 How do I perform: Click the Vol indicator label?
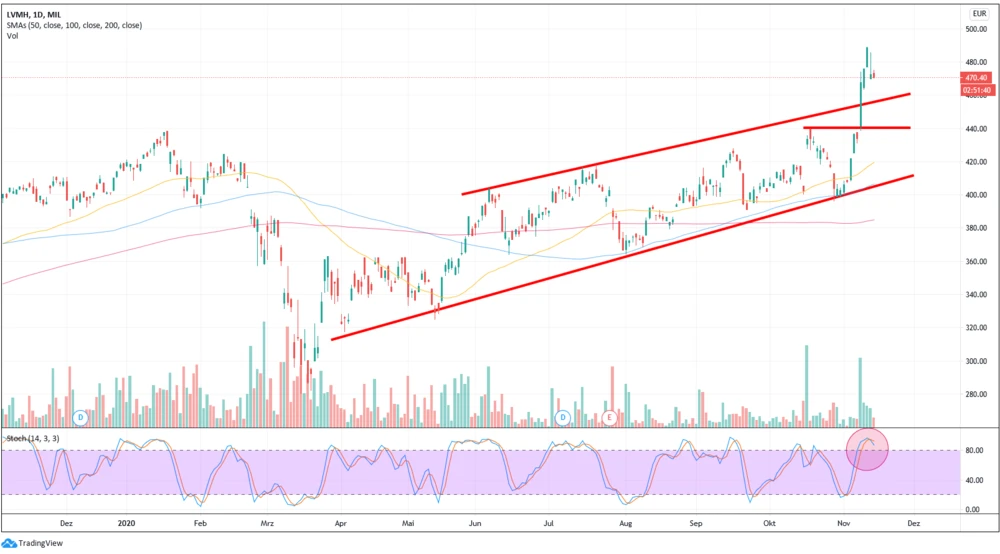[13, 36]
